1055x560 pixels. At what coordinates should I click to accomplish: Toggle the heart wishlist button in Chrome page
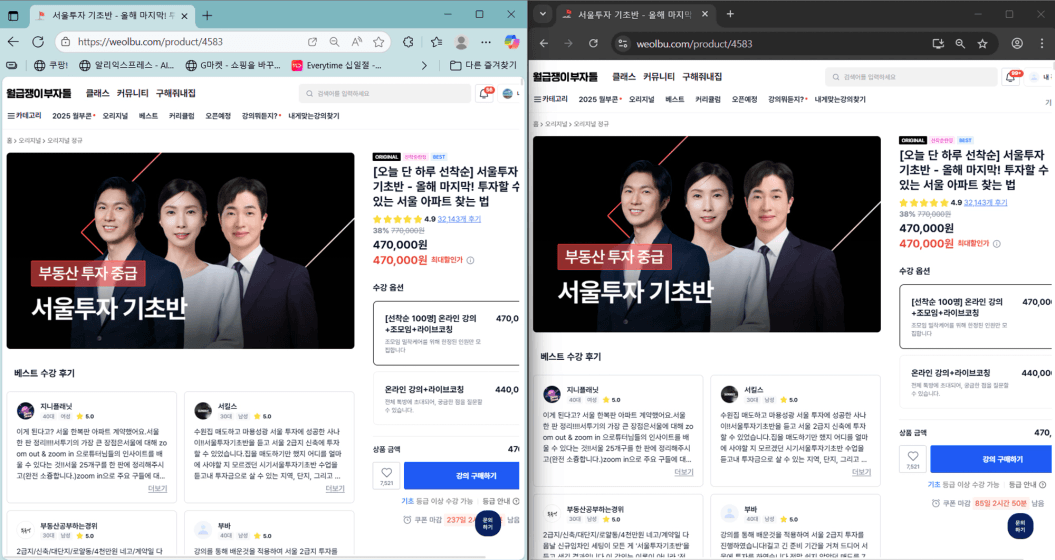point(912,459)
